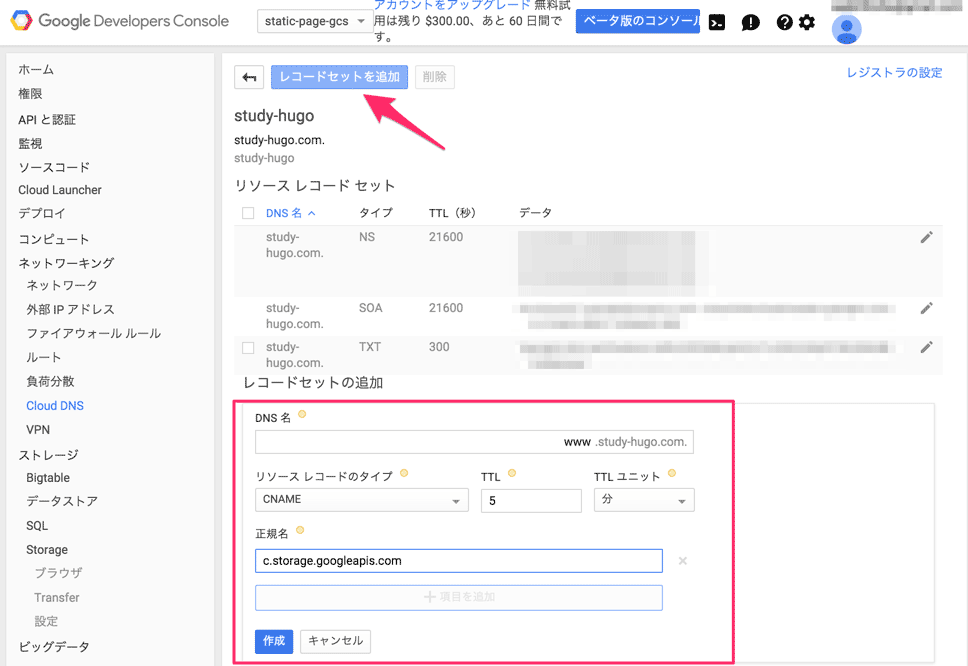Viewport: 968px width, 666px height.
Task: Click the account avatar icon
Action: [846, 29]
